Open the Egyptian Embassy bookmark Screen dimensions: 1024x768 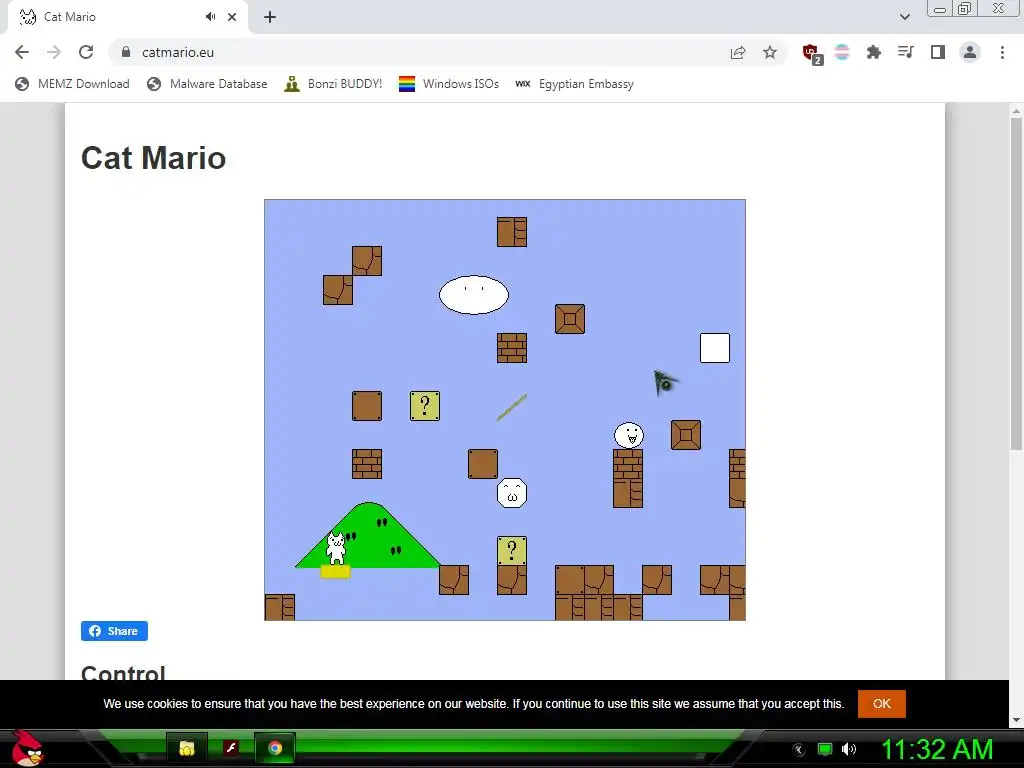pyautogui.click(x=574, y=84)
